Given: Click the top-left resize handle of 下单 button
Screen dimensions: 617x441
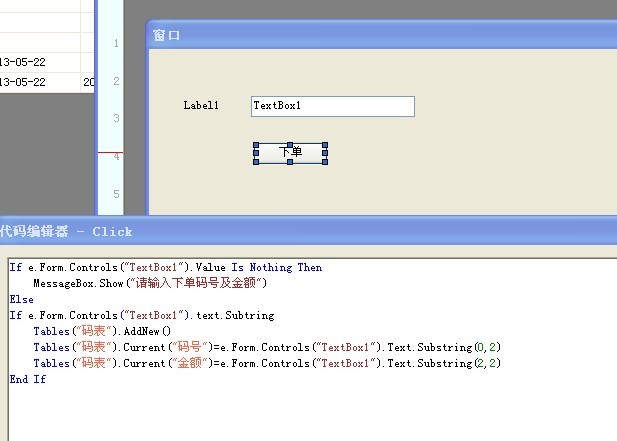Looking at the screenshot, I should [x=256, y=145].
